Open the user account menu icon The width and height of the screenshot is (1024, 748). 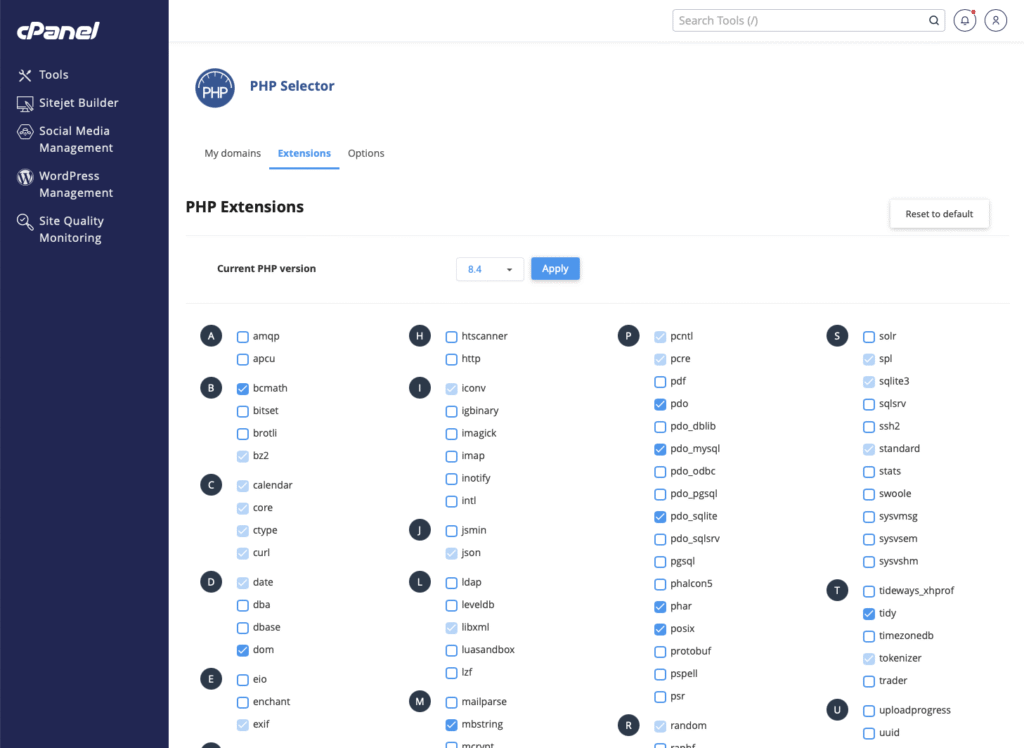point(995,20)
